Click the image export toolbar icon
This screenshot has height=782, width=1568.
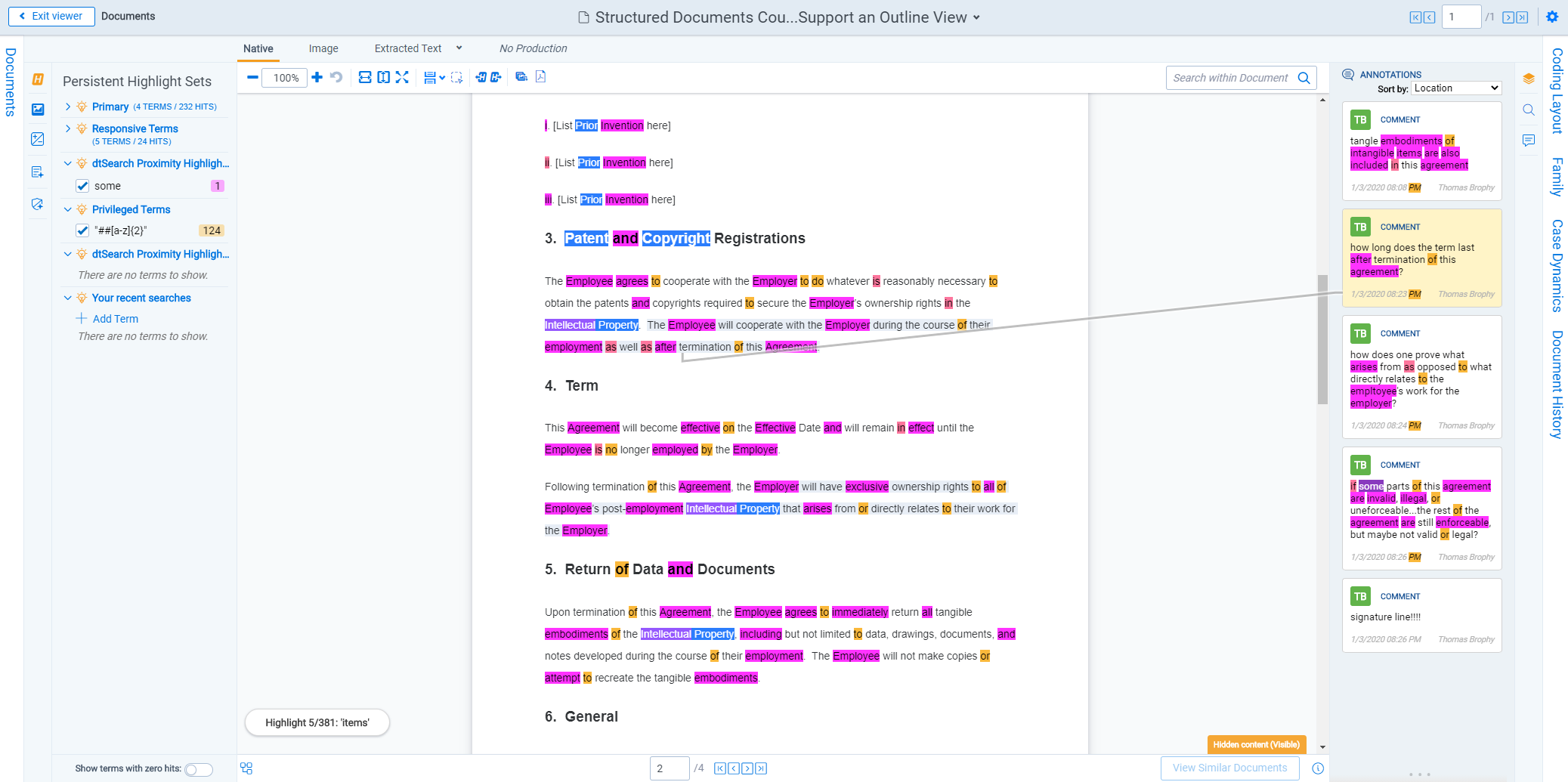pyautogui.click(x=521, y=76)
